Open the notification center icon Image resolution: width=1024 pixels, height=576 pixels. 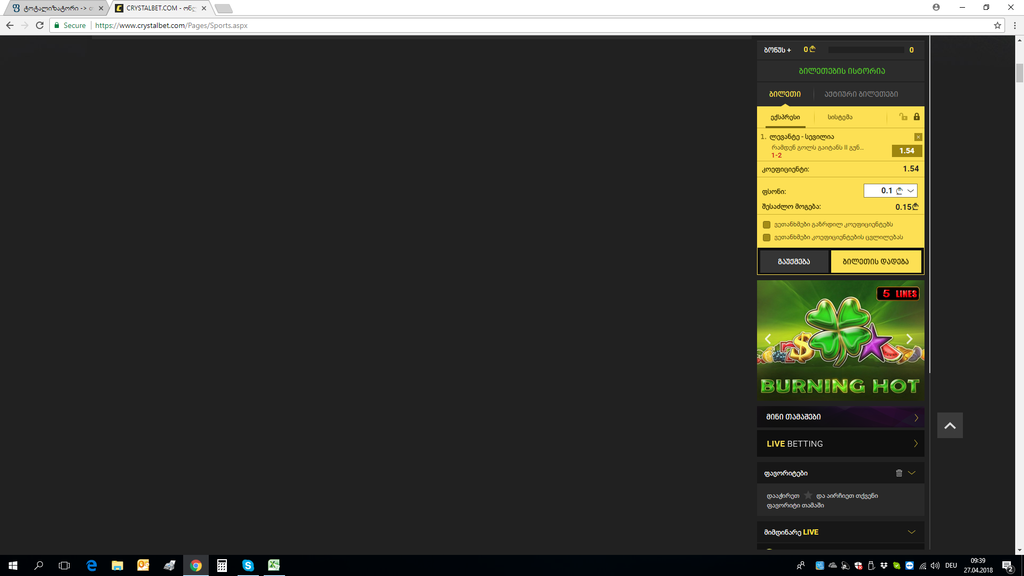1008,566
